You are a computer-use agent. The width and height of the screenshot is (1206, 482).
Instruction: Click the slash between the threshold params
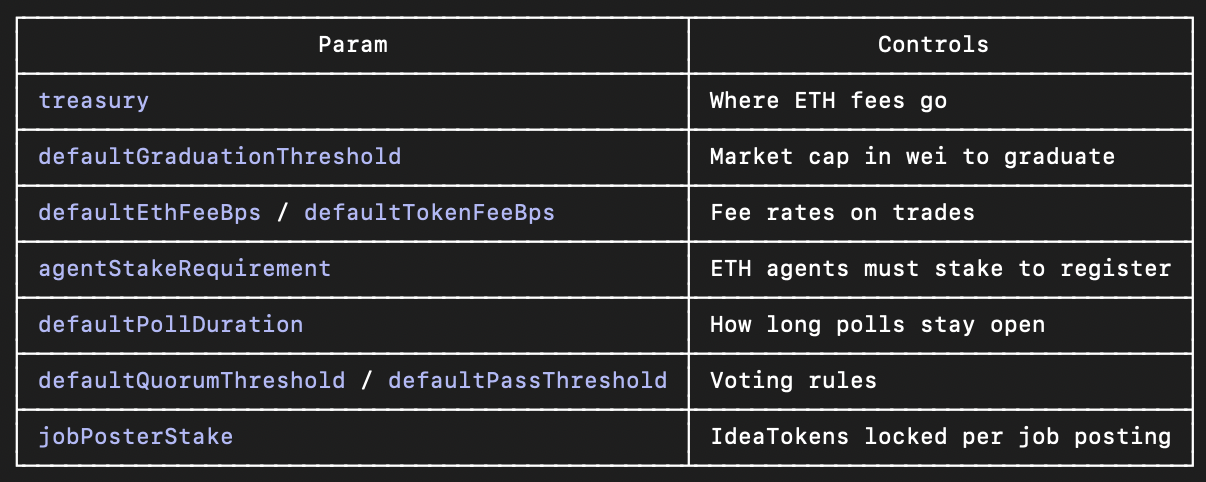(x=367, y=381)
